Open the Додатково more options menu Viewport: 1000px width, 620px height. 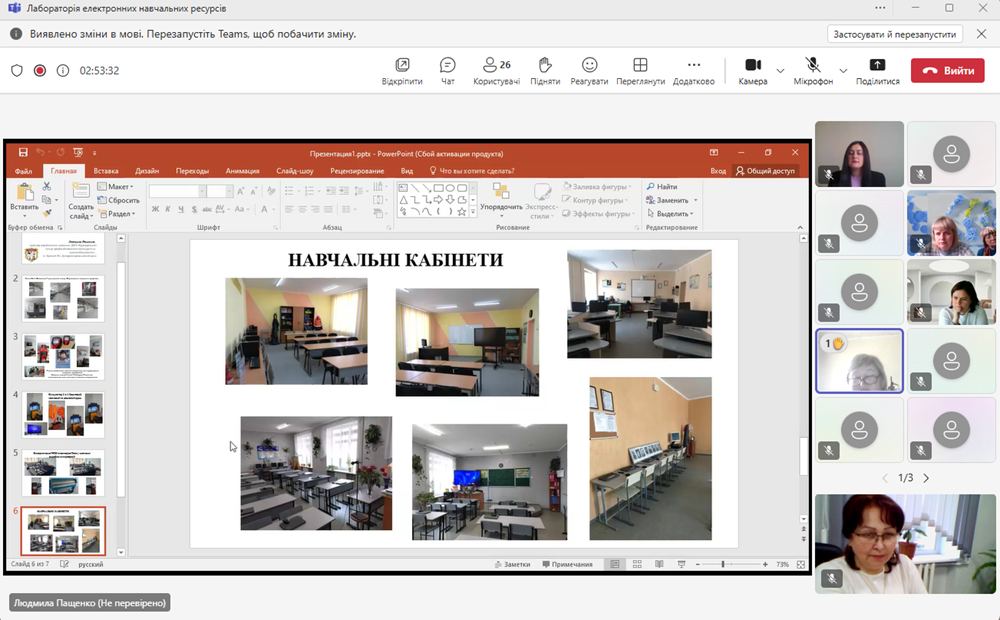point(693,70)
